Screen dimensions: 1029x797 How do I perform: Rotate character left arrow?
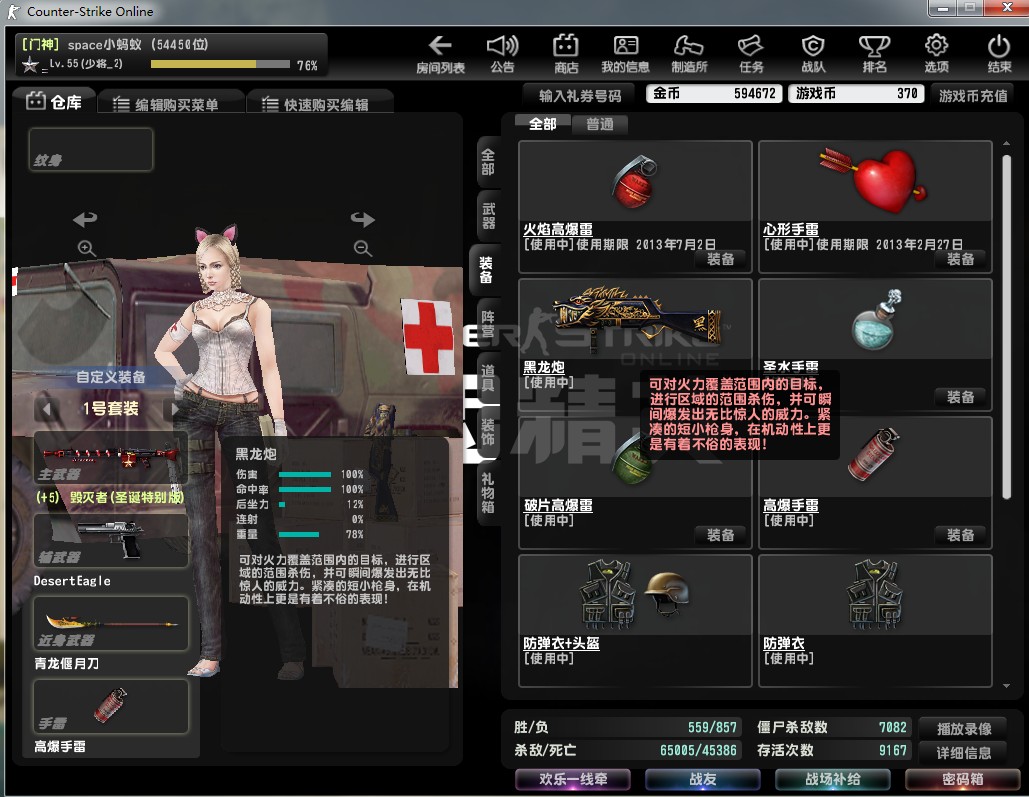(x=85, y=219)
